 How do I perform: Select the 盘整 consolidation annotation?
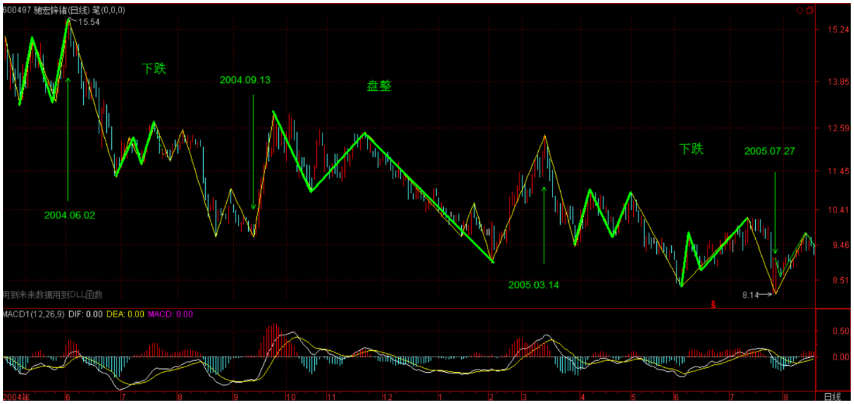378,86
